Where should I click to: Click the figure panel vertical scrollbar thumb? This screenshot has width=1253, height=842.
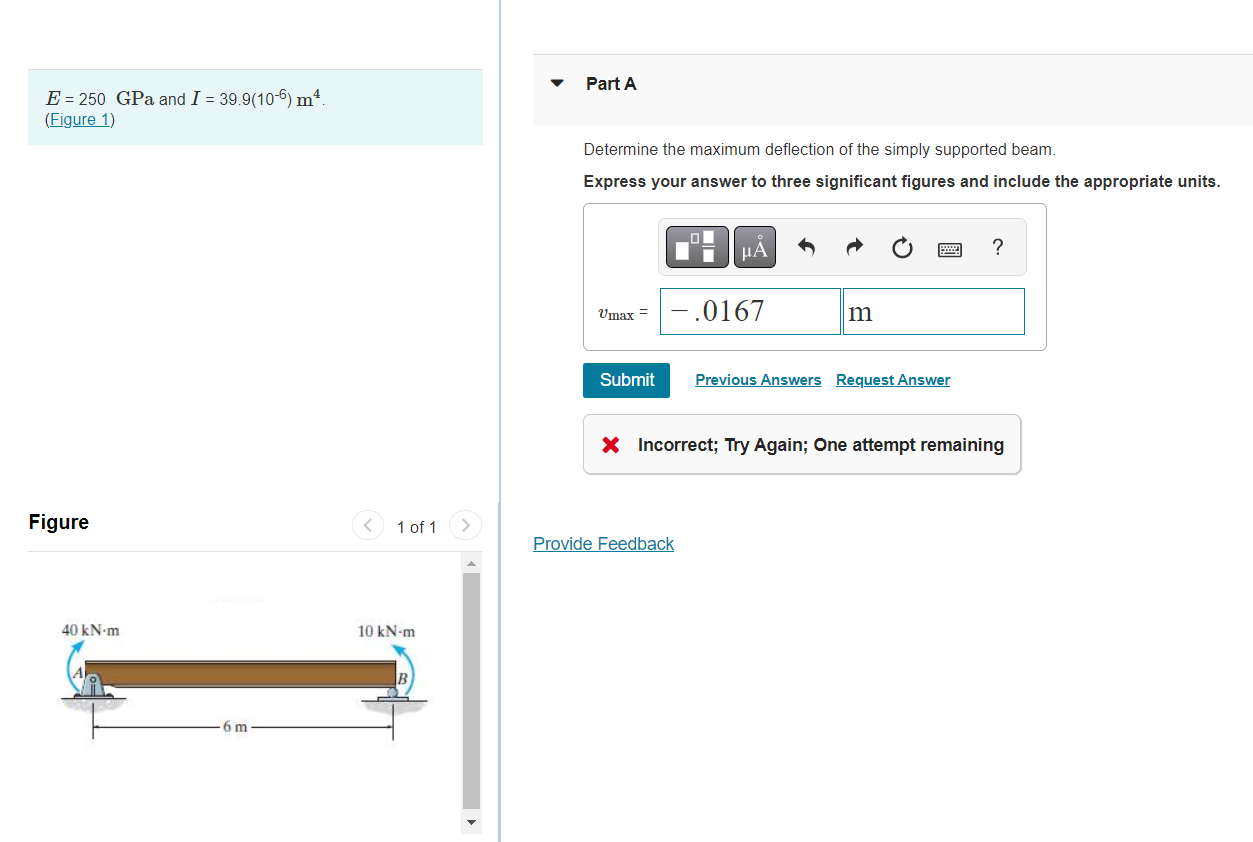coord(471,689)
